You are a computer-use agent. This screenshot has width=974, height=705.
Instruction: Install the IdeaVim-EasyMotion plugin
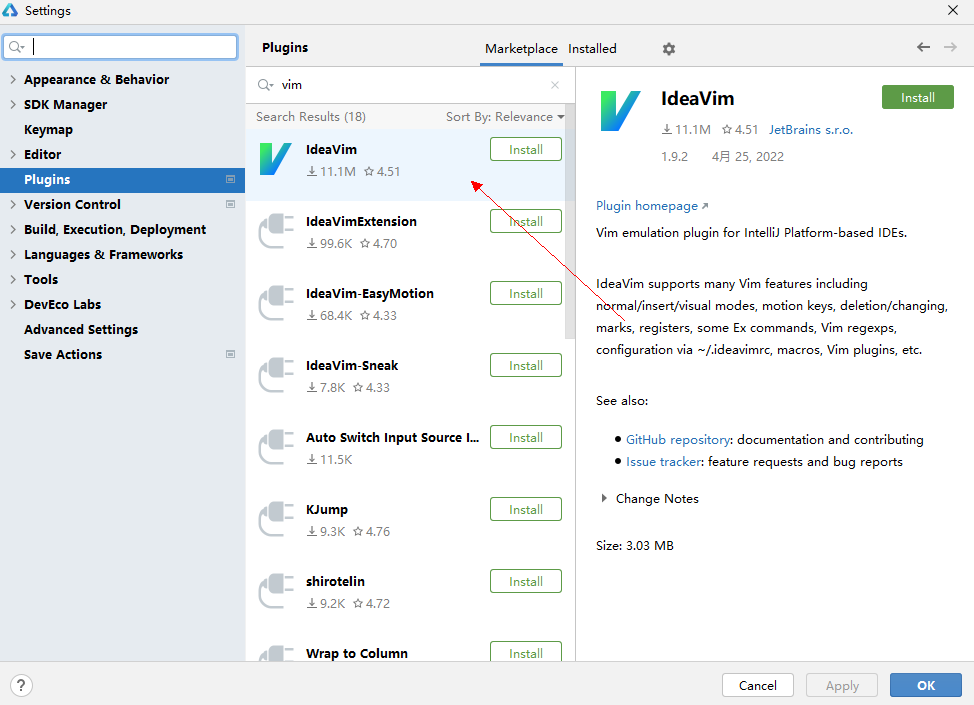click(x=526, y=293)
